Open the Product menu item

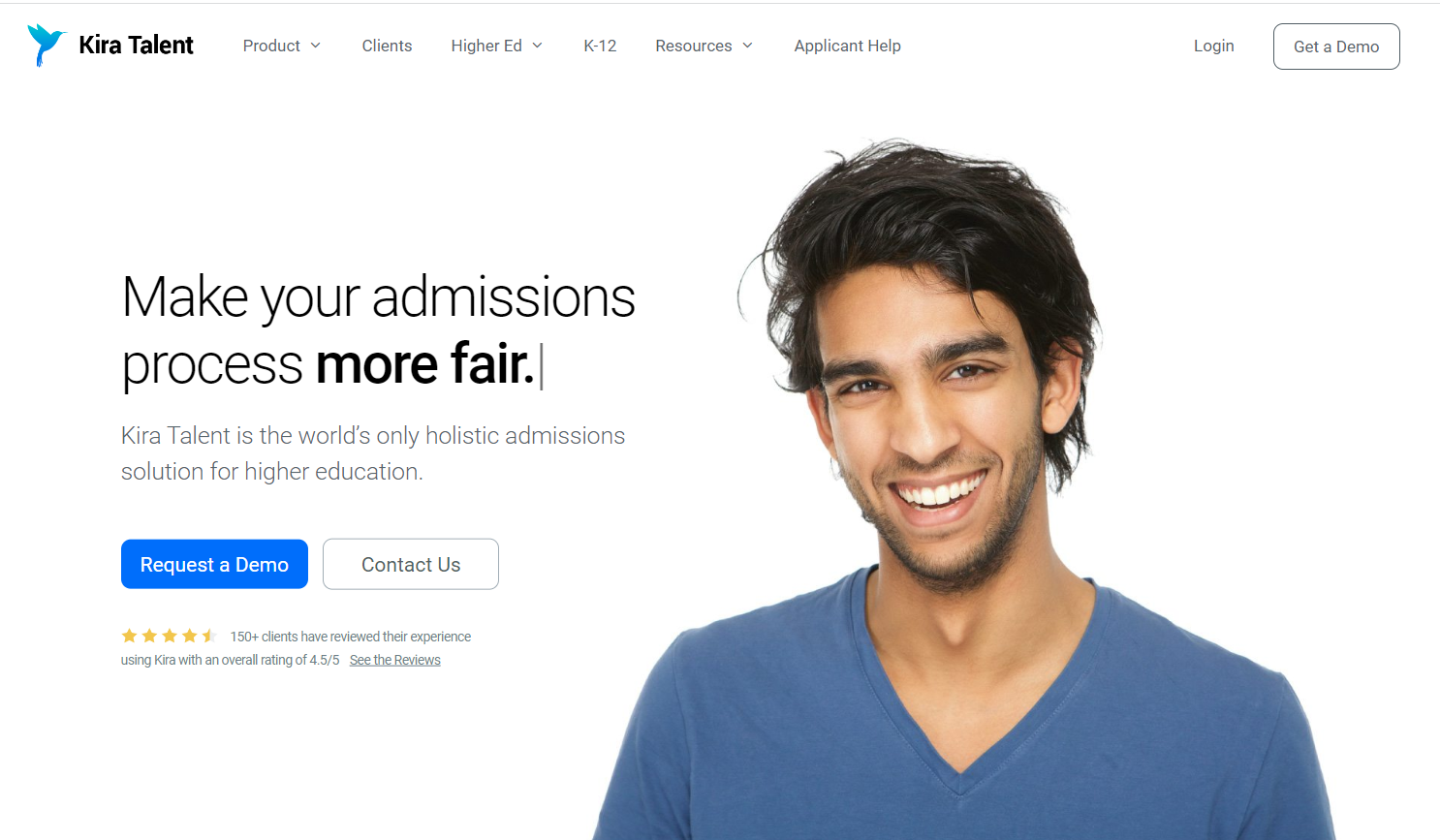tap(271, 46)
